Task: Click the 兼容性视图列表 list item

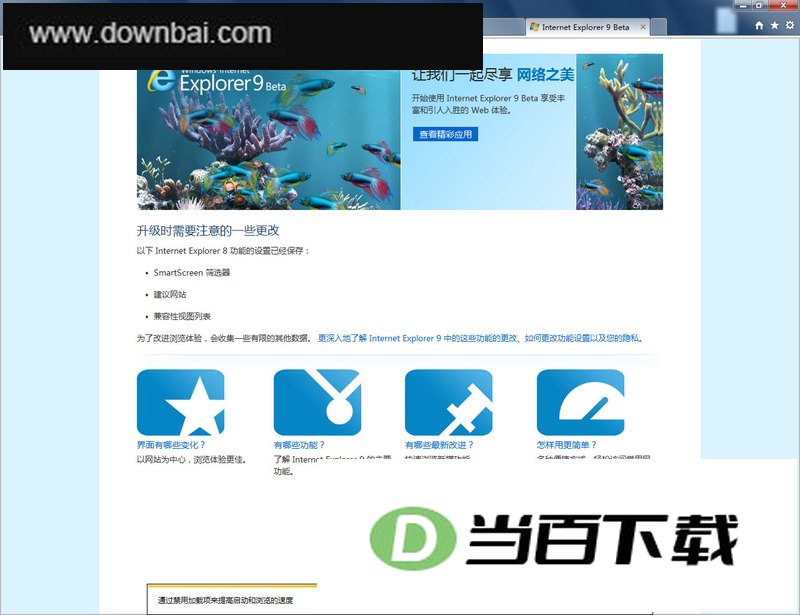Action: (x=182, y=316)
